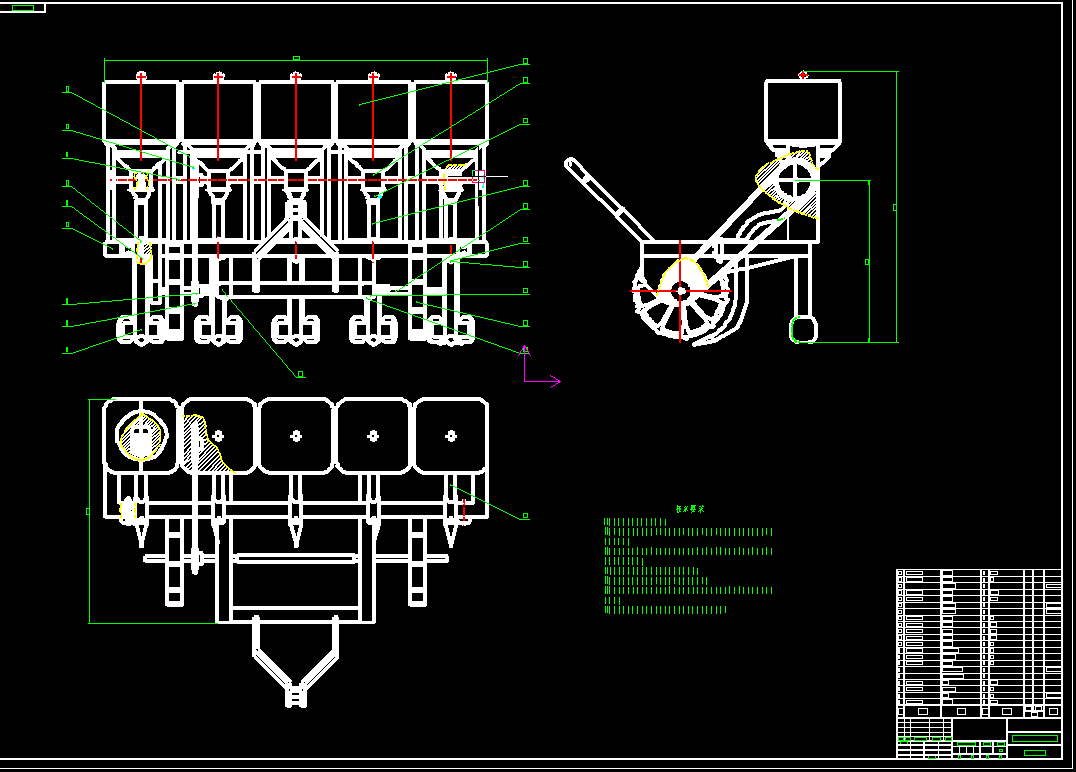Select the red horizontal shaft centerline in front view
The height and width of the screenshot is (772, 1076).
[x=295, y=180]
